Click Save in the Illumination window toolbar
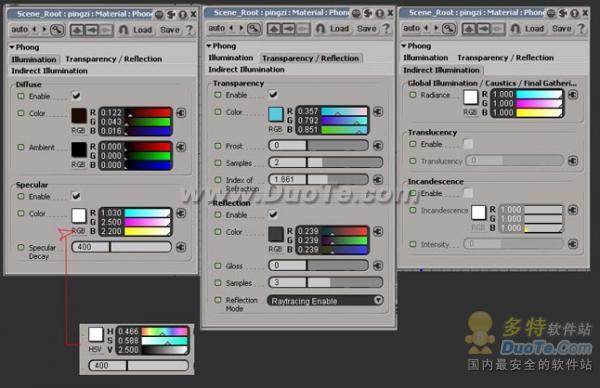 click(170, 30)
